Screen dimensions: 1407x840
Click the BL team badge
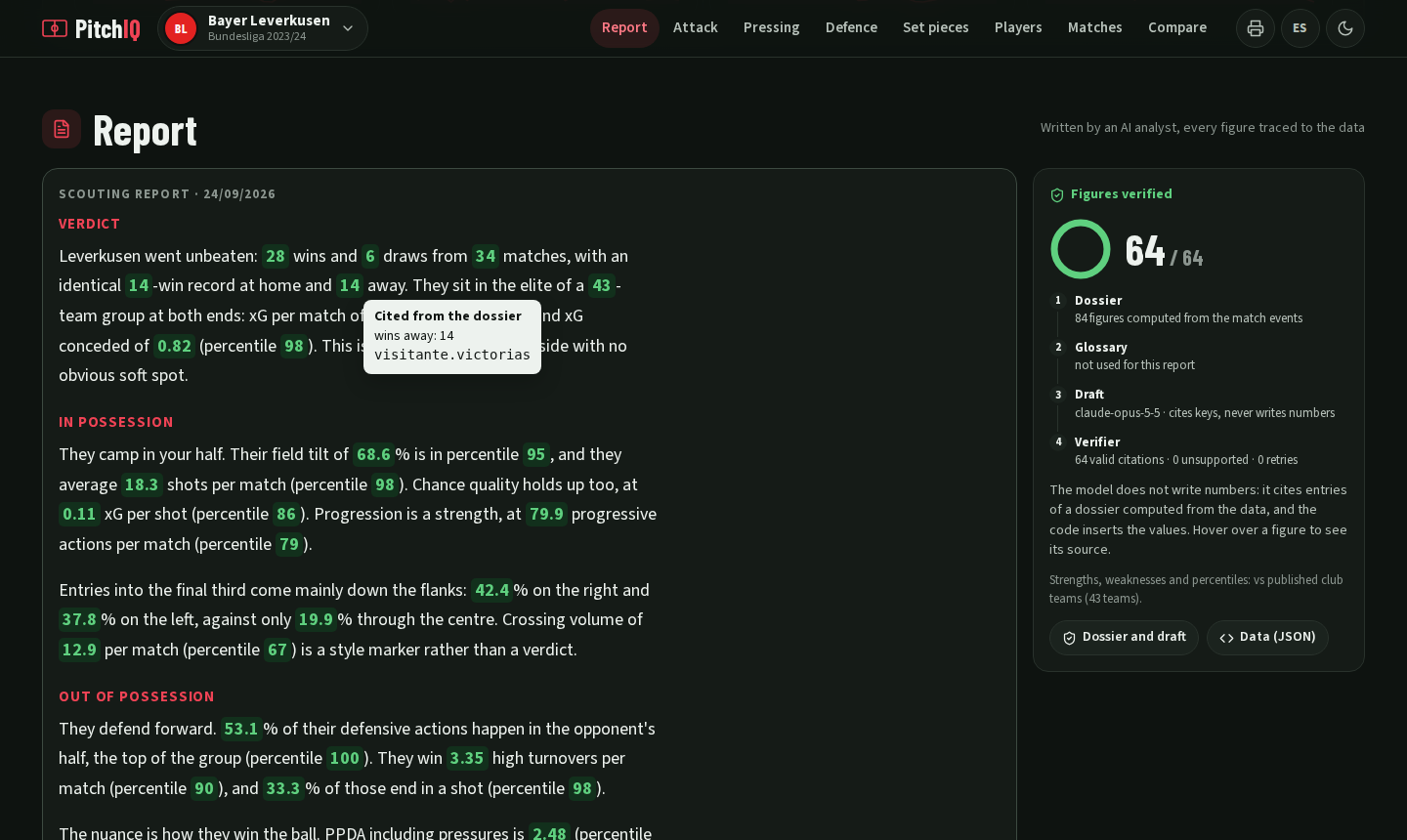(x=181, y=28)
